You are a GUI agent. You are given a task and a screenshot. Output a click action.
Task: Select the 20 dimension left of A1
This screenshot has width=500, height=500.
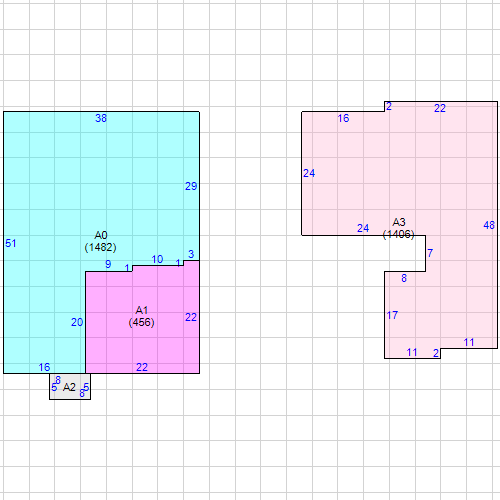pos(77,322)
